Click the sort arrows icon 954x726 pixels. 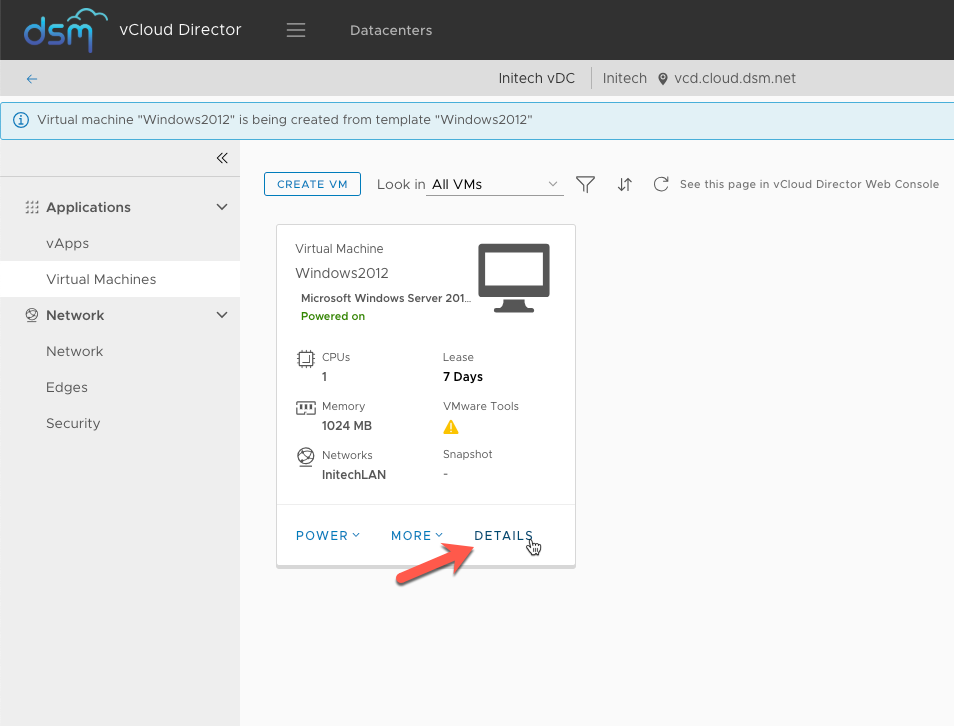(x=625, y=184)
